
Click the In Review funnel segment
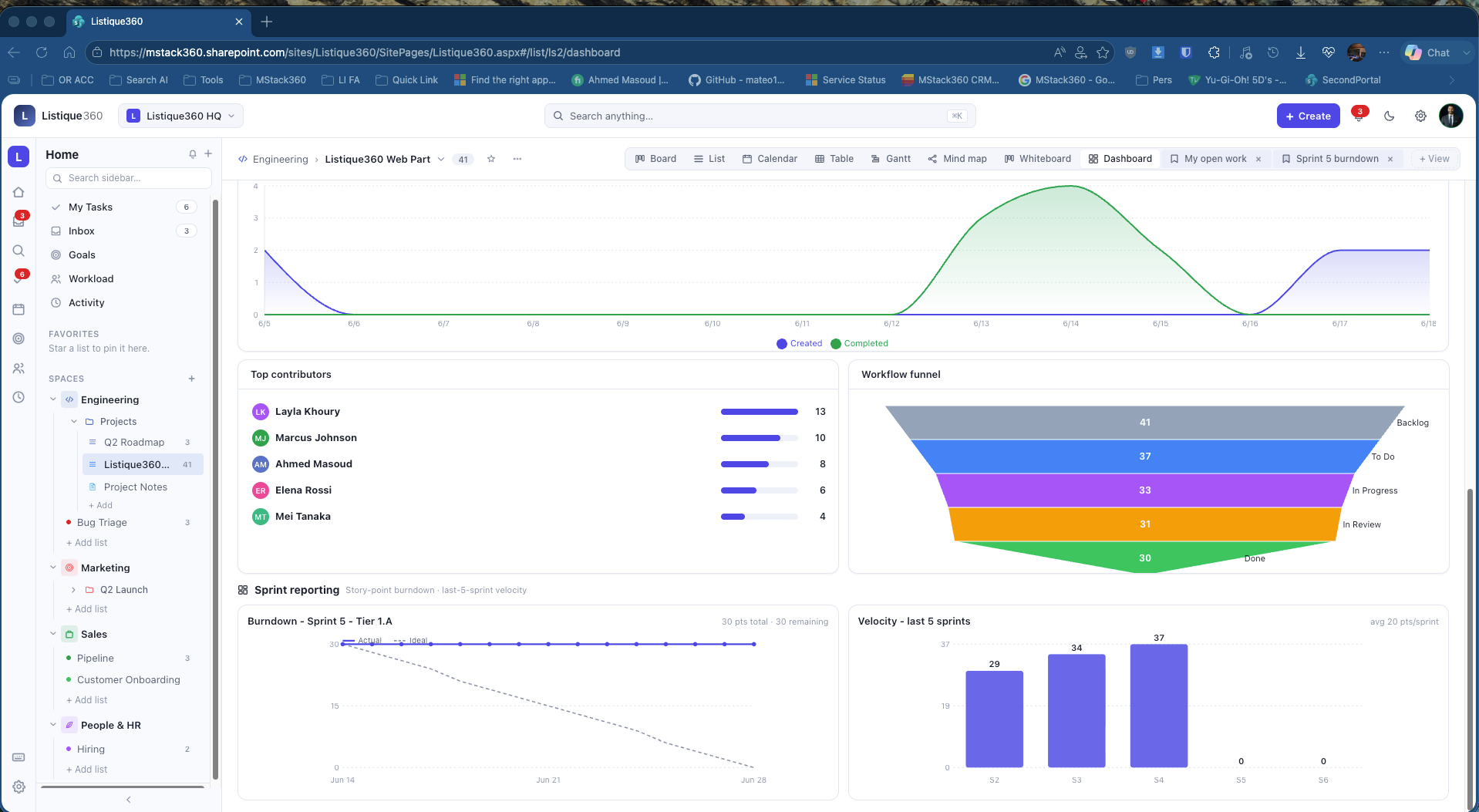pyautogui.click(x=1144, y=524)
